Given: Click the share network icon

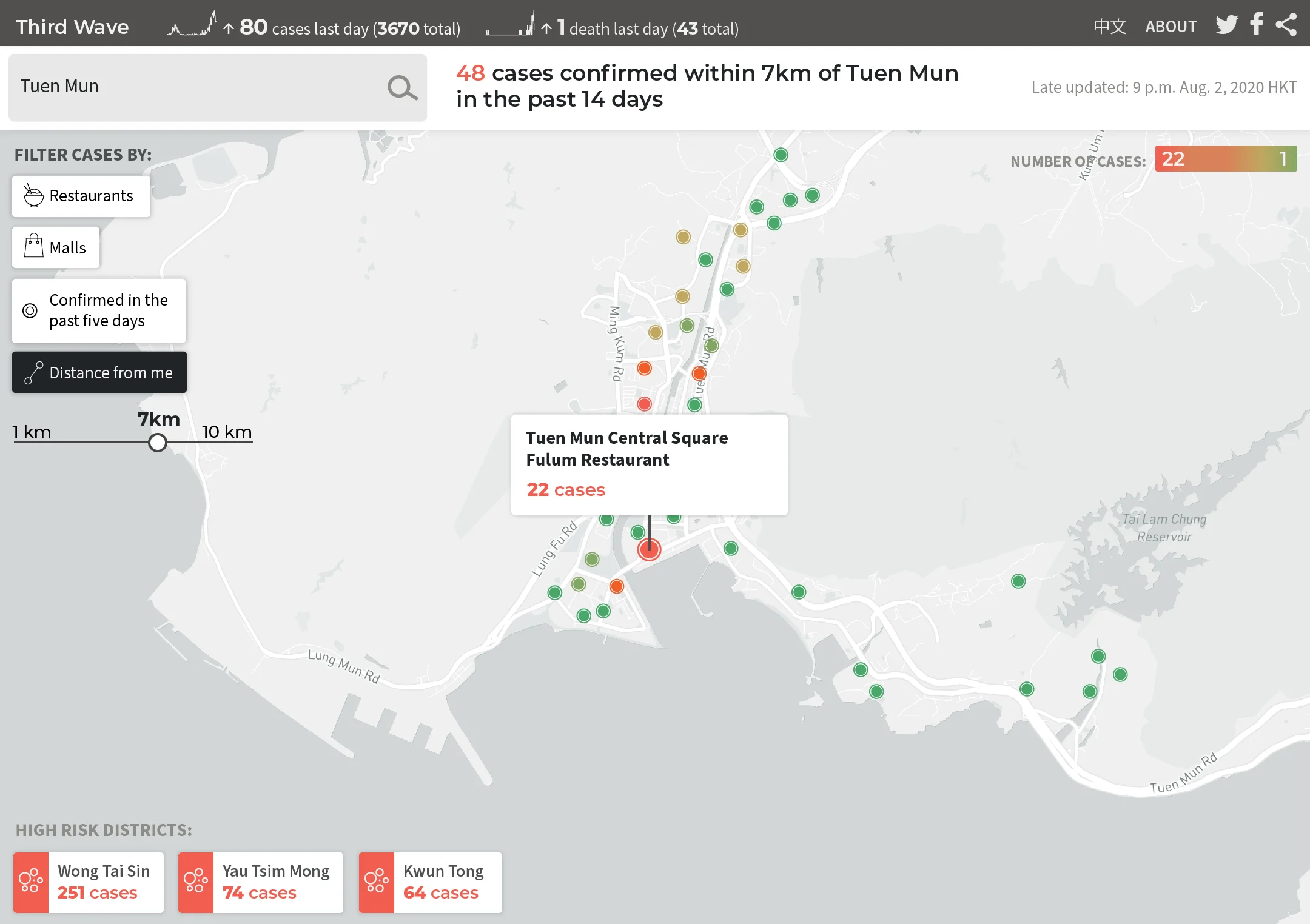Looking at the screenshot, I should pyautogui.click(x=1286, y=25).
